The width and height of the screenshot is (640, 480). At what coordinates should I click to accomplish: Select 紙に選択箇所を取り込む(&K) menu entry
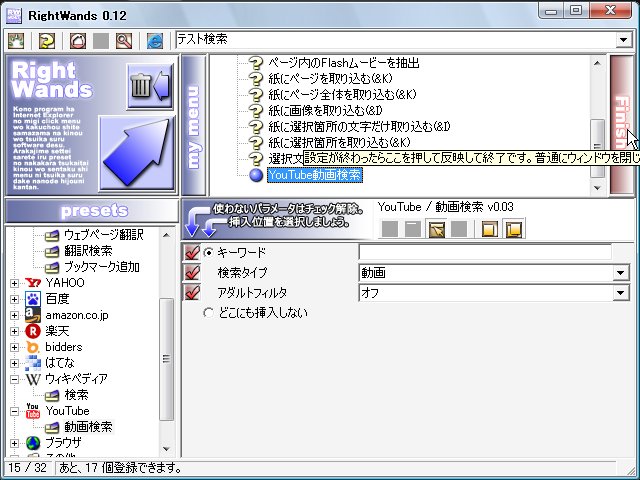(x=339, y=142)
